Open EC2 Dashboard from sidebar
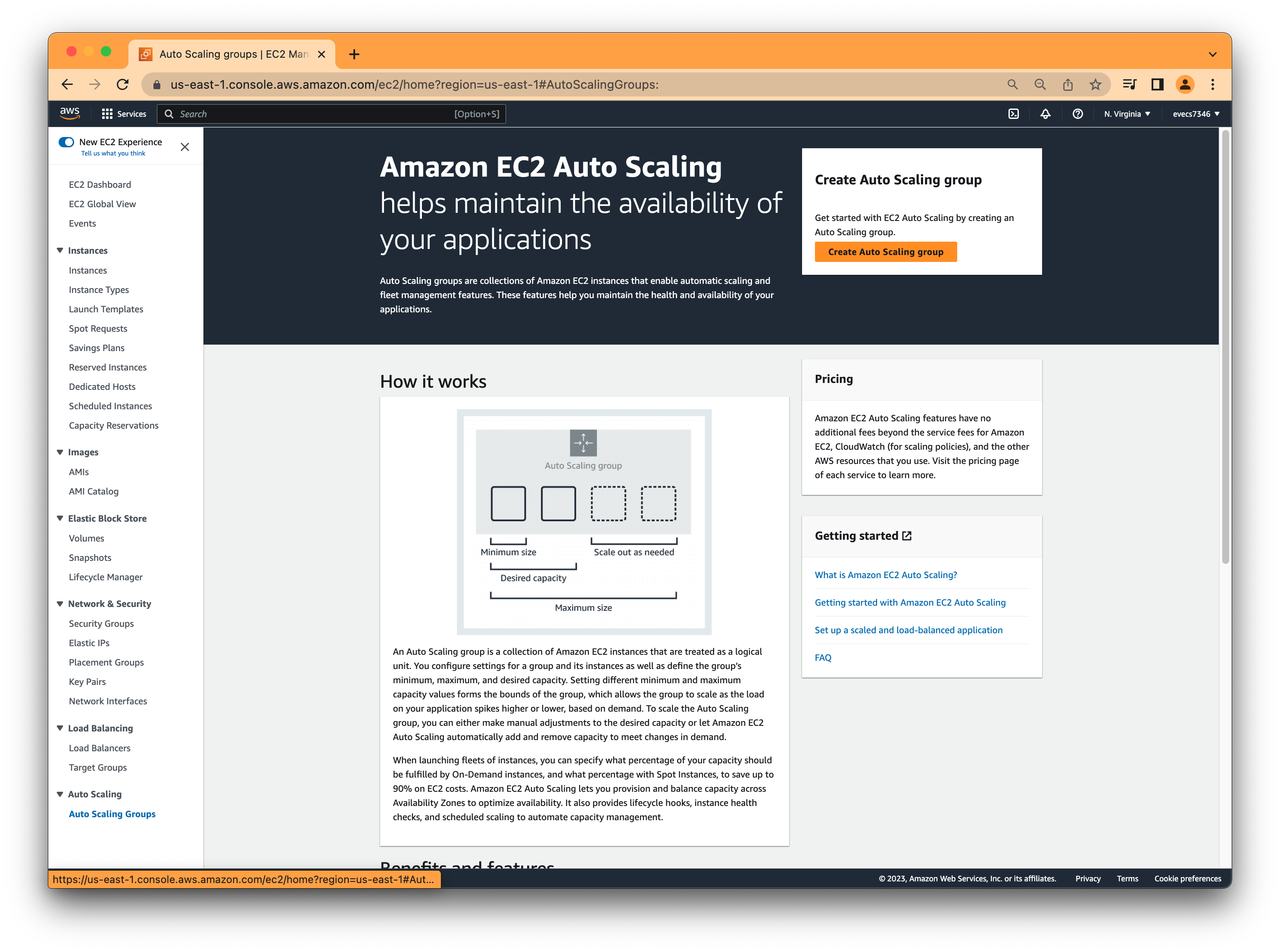The height and width of the screenshot is (952, 1280). click(100, 184)
